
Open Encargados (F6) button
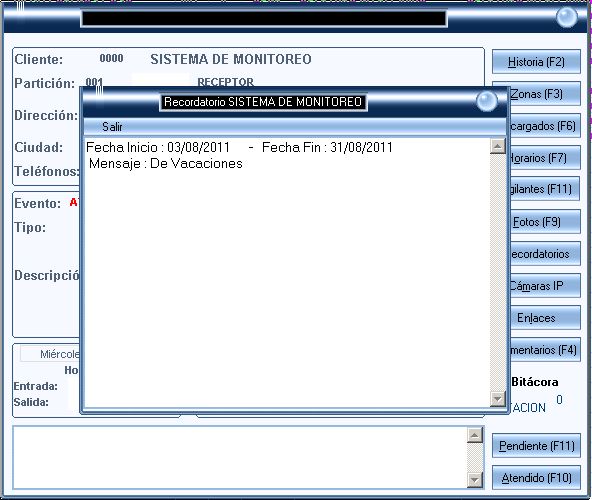pyautogui.click(x=546, y=125)
